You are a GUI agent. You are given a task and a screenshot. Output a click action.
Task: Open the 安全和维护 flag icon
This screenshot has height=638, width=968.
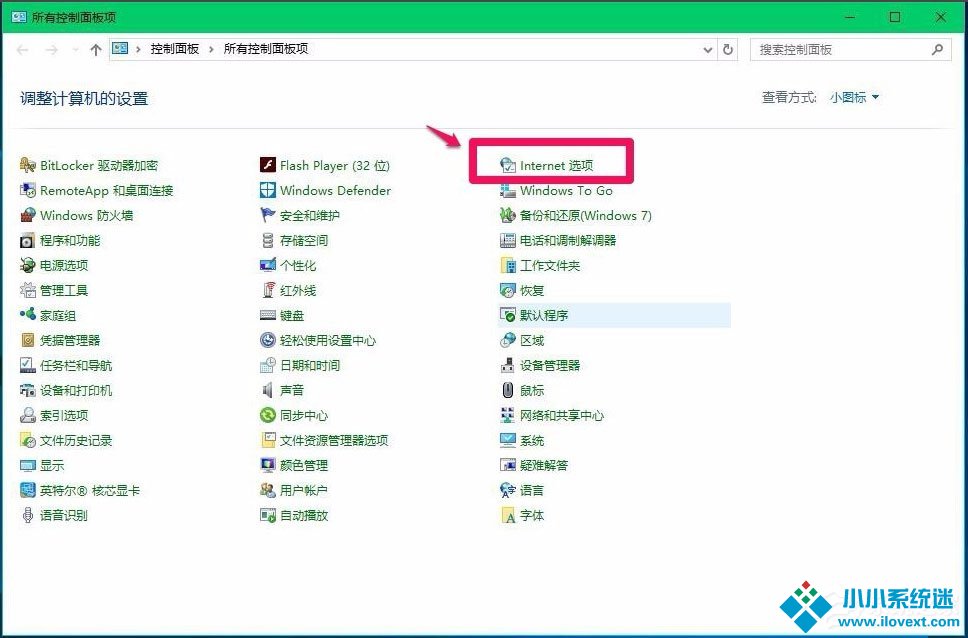pyautogui.click(x=267, y=216)
